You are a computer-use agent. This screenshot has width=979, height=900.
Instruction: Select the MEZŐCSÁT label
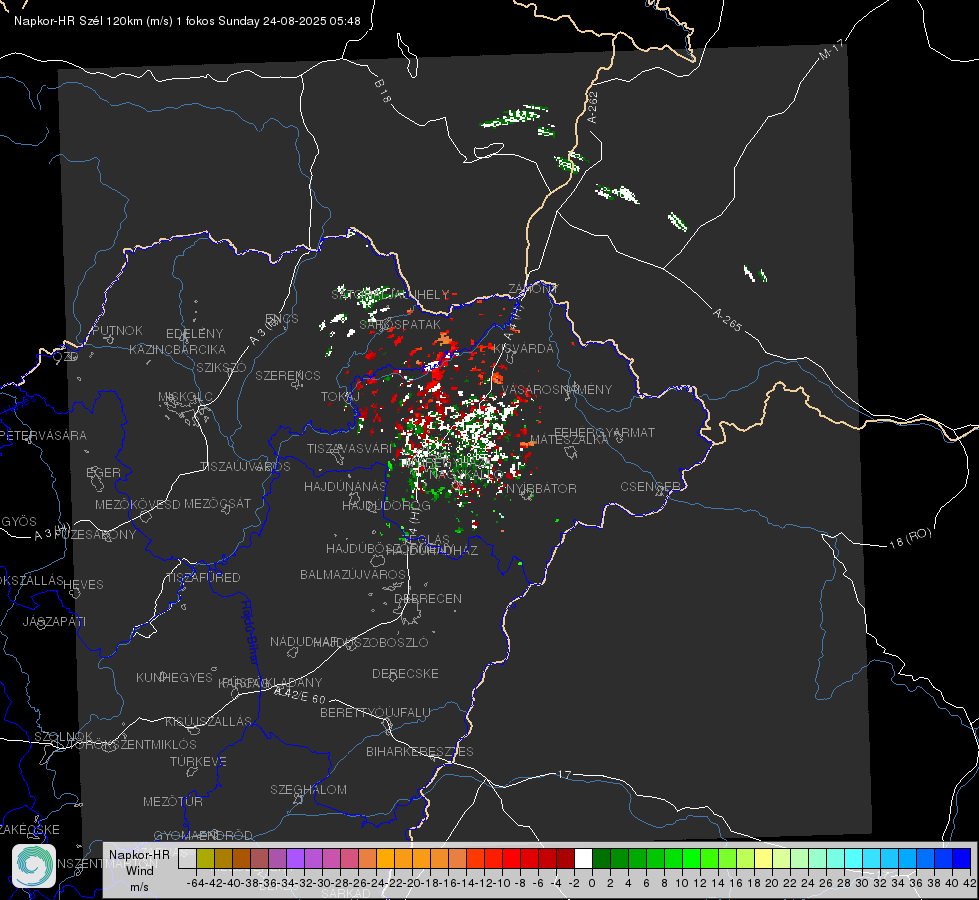[x=217, y=503]
